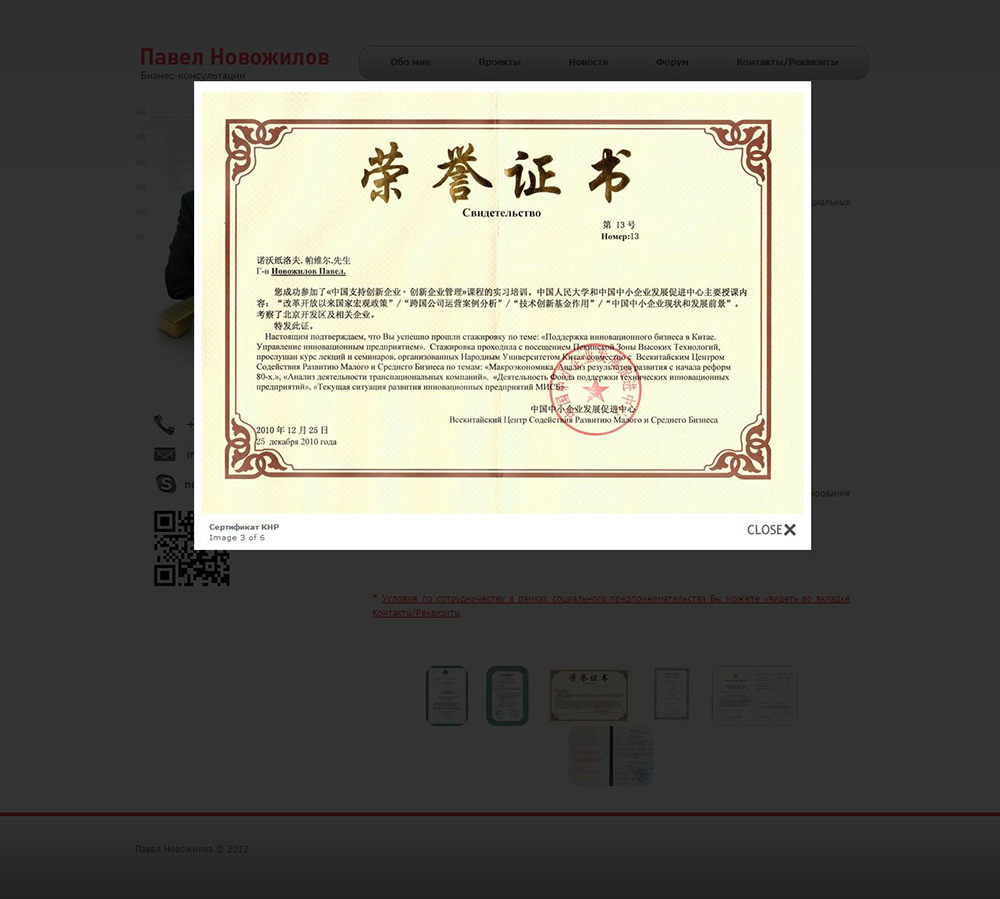Open Контакты/Реквизиты in the navigation bar
Screen dimensions: 1000x899
click(x=787, y=62)
